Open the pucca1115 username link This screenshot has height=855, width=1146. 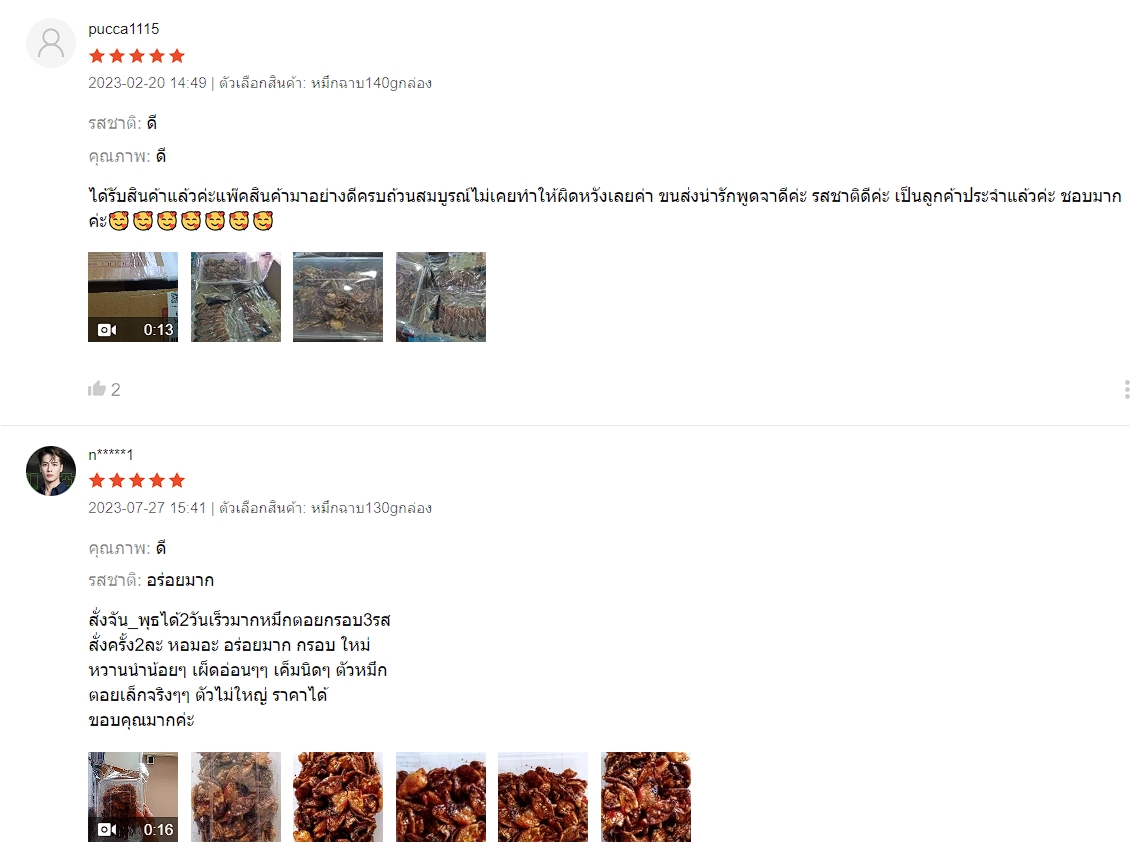[124, 29]
